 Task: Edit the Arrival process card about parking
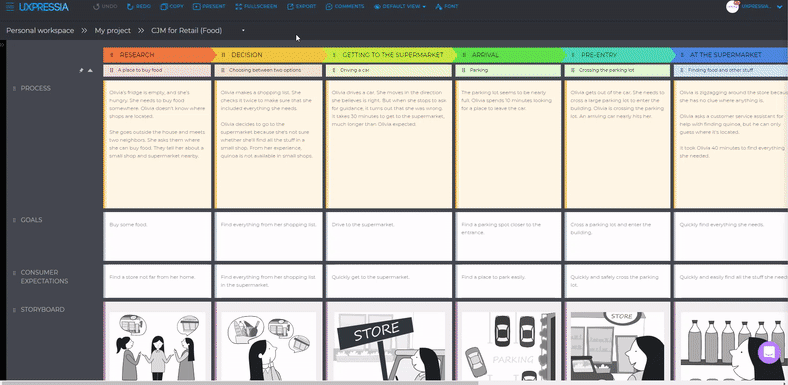click(508, 144)
